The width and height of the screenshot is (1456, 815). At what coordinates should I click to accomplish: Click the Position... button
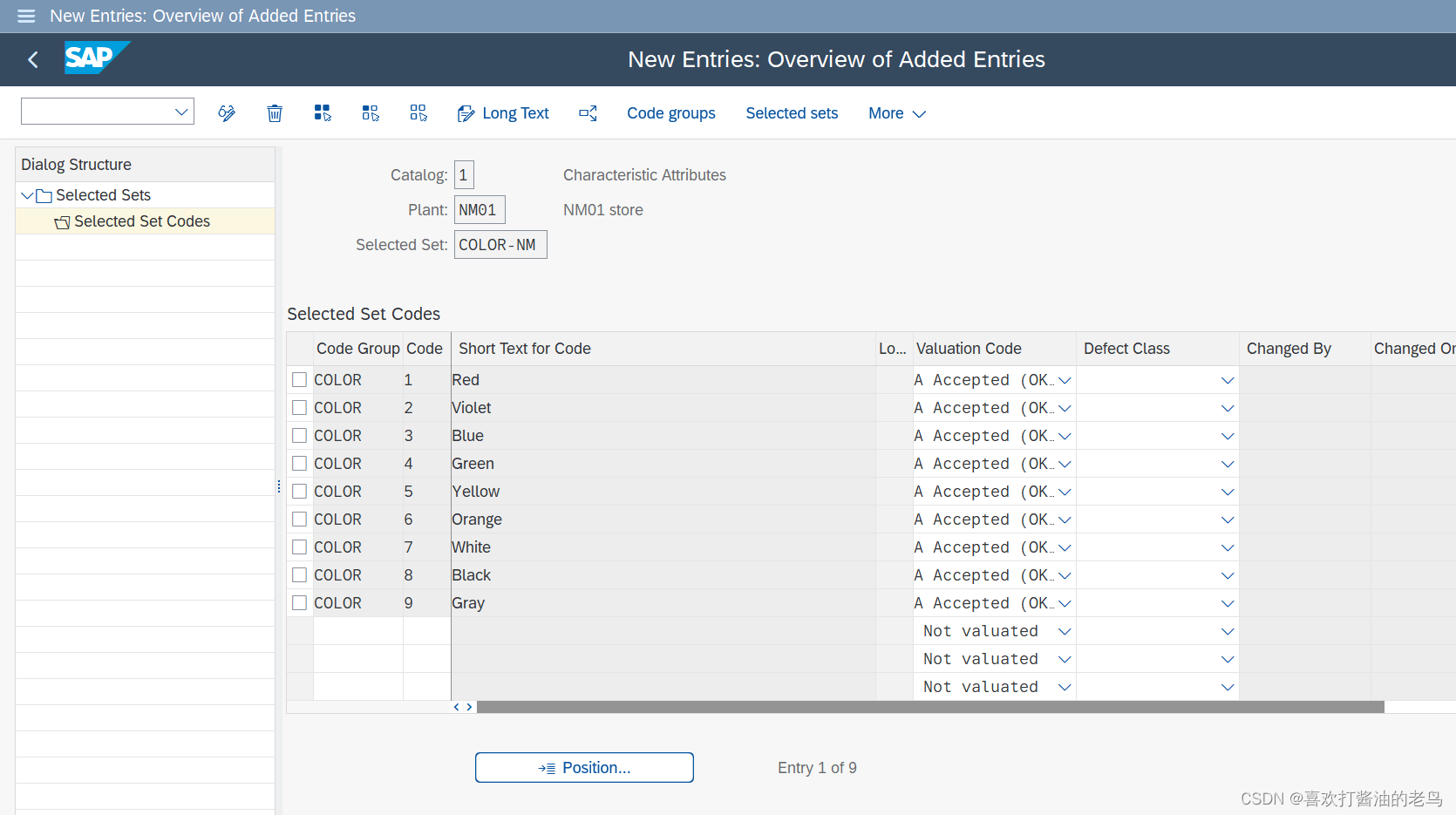(584, 767)
